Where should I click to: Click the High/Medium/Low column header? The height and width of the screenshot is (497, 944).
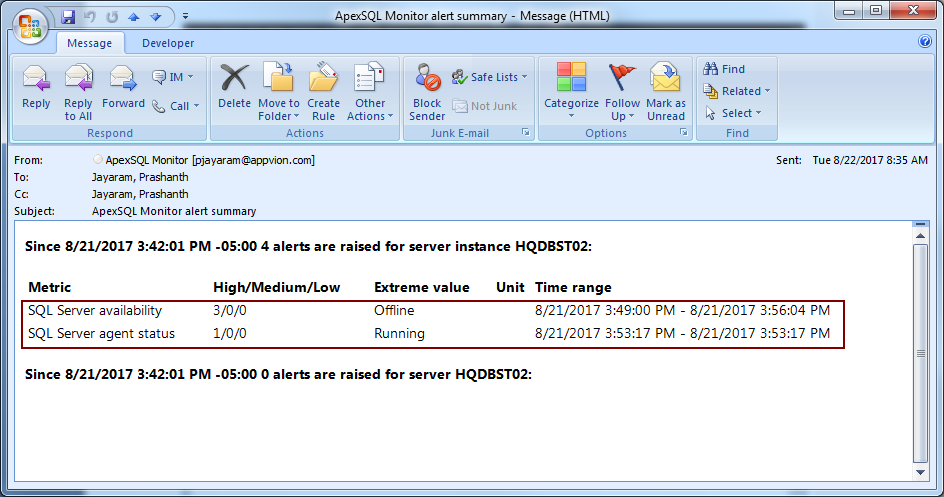click(276, 288)
